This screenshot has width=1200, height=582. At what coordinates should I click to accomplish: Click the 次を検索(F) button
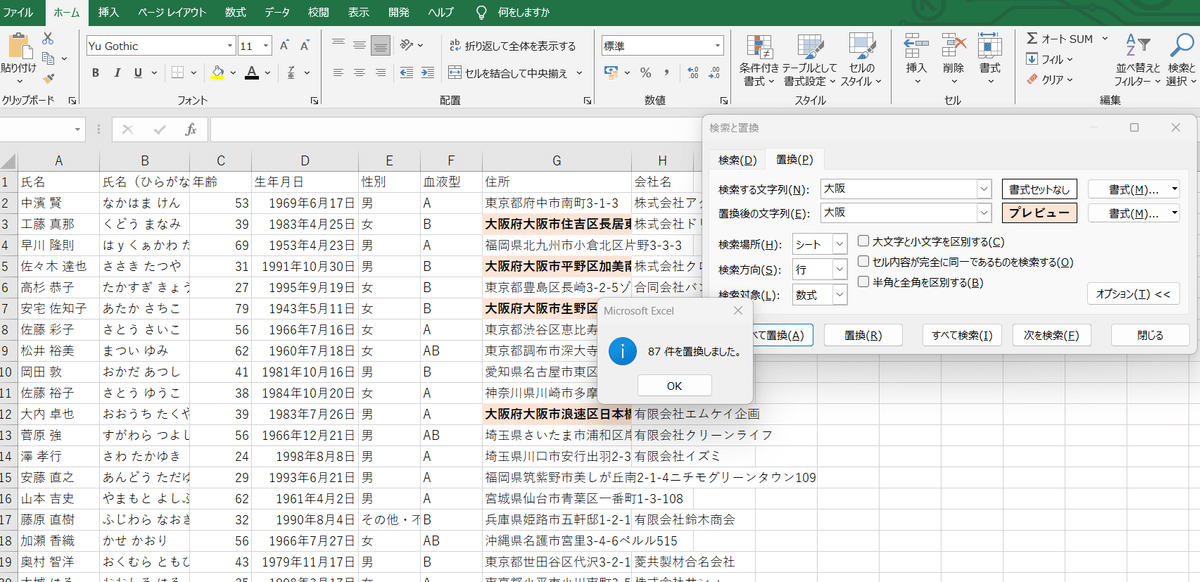[1051, 335]
